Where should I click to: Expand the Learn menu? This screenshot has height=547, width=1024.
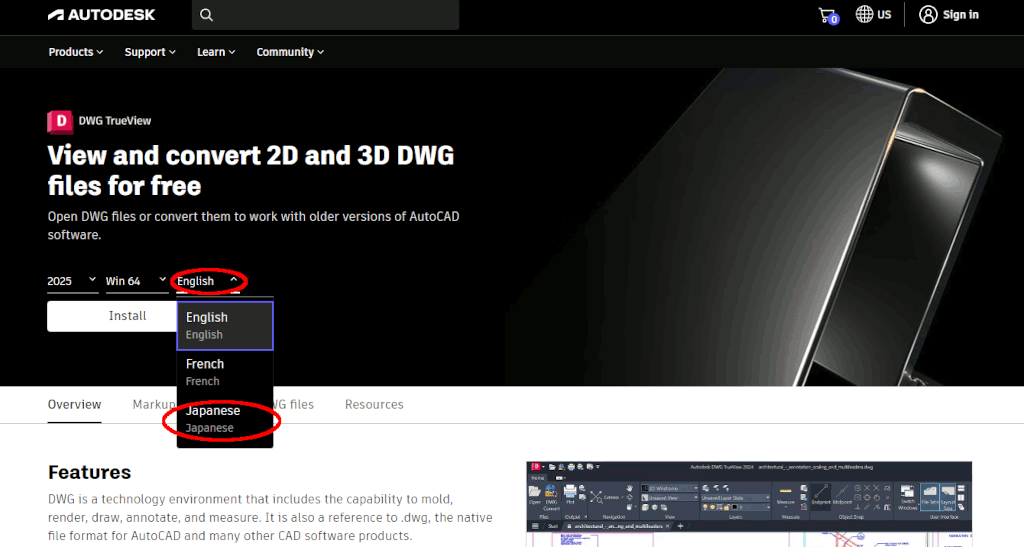point(216,52)
